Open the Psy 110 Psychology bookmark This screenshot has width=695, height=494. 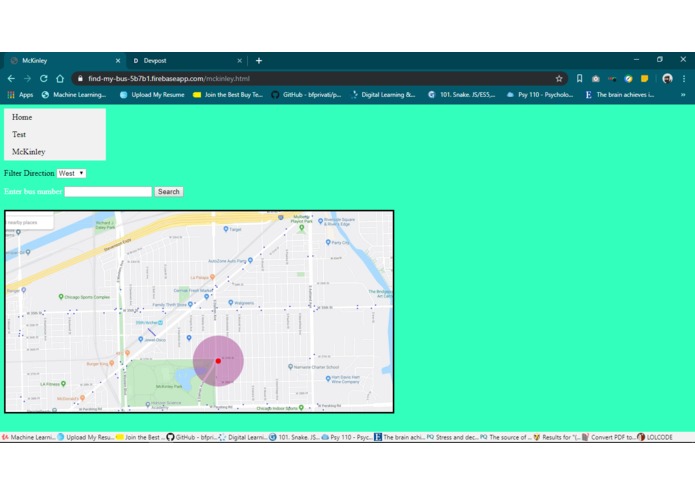click(x=540, y=94)
